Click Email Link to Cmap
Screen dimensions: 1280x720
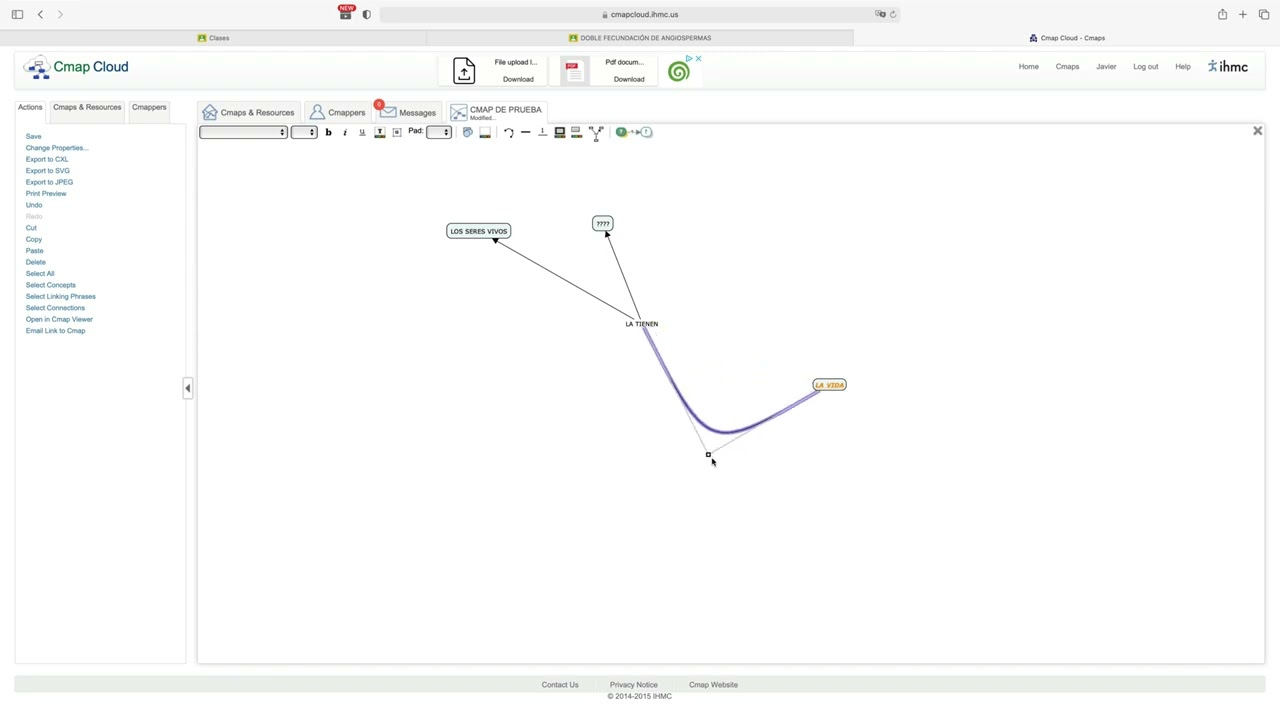(x=55, y=331)
